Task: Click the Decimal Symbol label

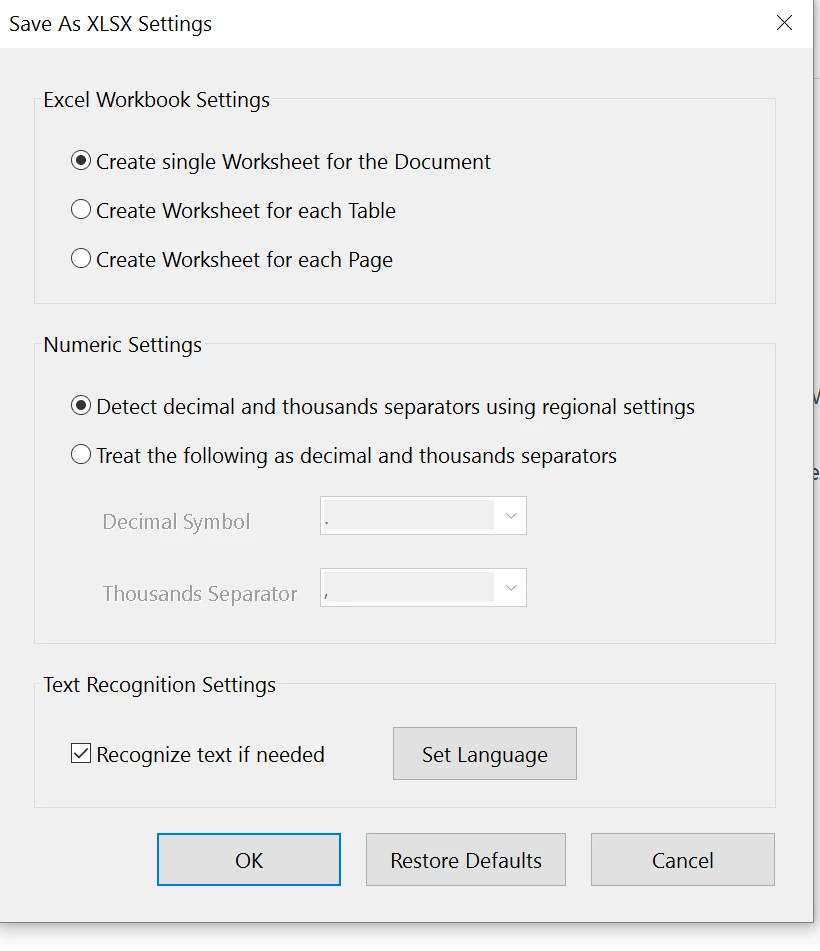Action: (x=176, y=522)
